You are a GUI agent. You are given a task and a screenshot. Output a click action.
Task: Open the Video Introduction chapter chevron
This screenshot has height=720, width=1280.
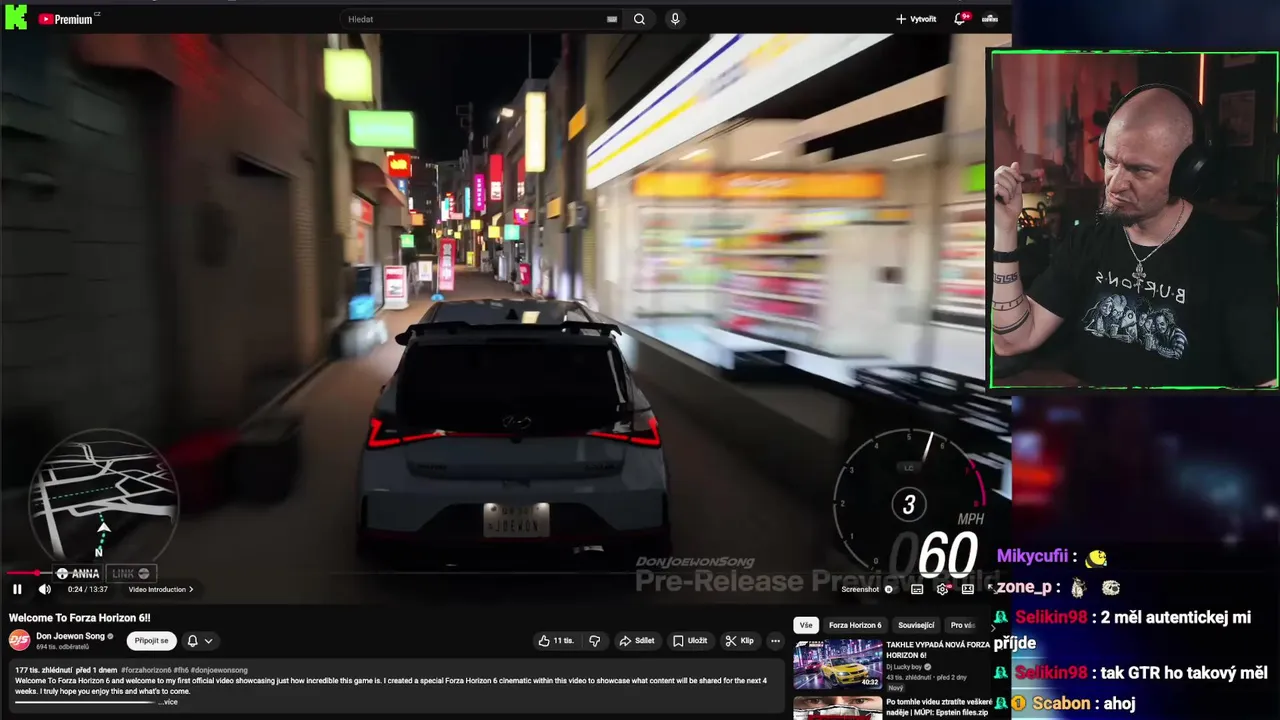[191, 589]
